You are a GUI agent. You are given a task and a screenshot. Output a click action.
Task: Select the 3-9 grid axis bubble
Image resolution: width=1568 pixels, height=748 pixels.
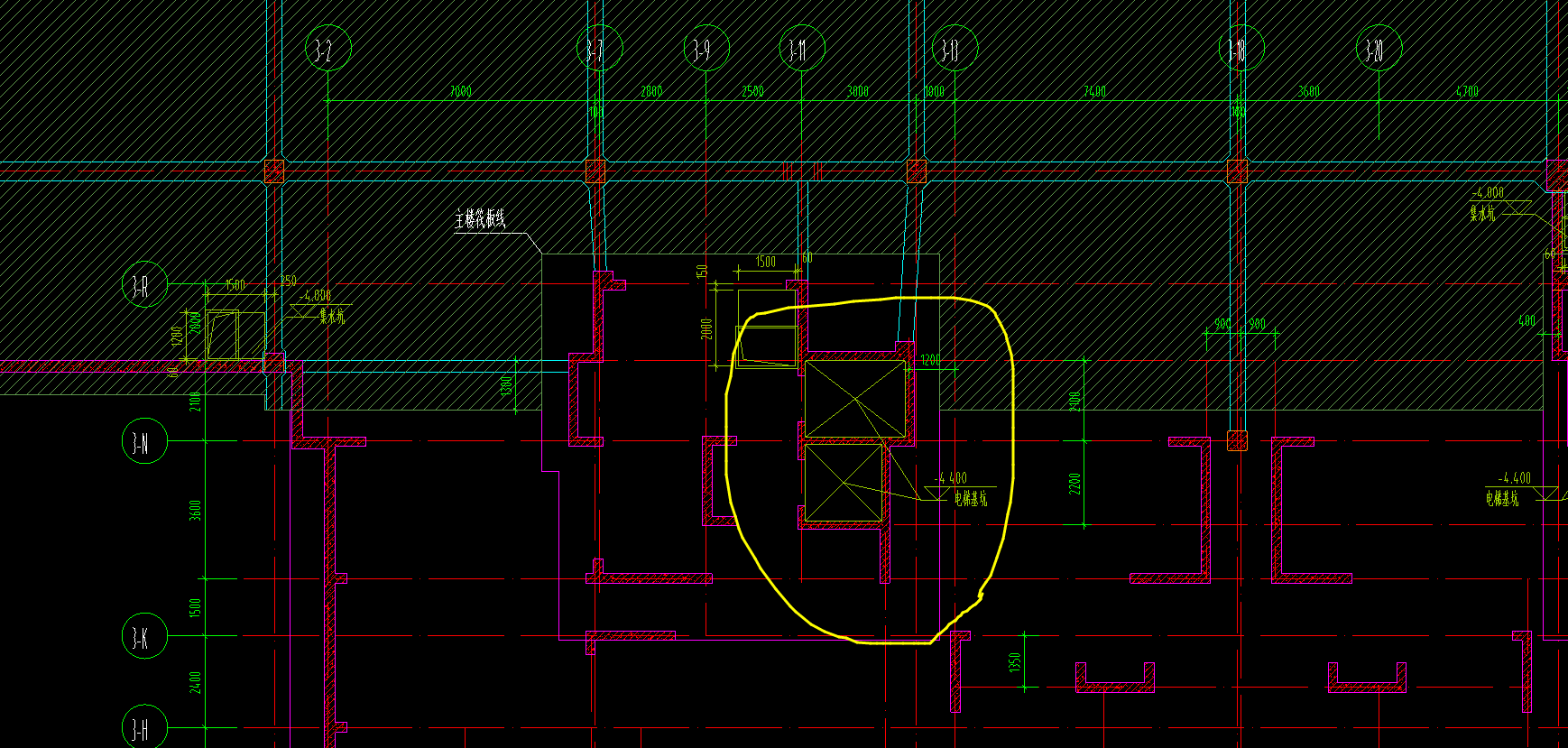point(706,49)
